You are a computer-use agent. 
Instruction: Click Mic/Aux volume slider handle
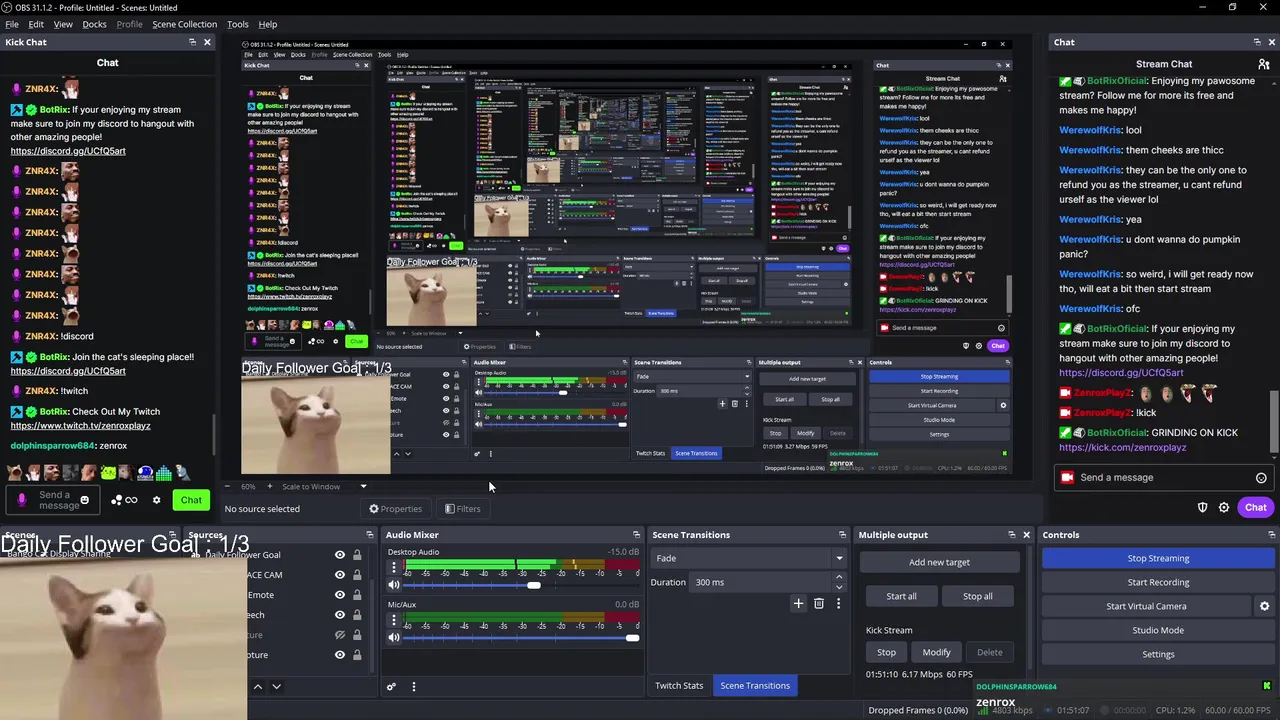632,637
